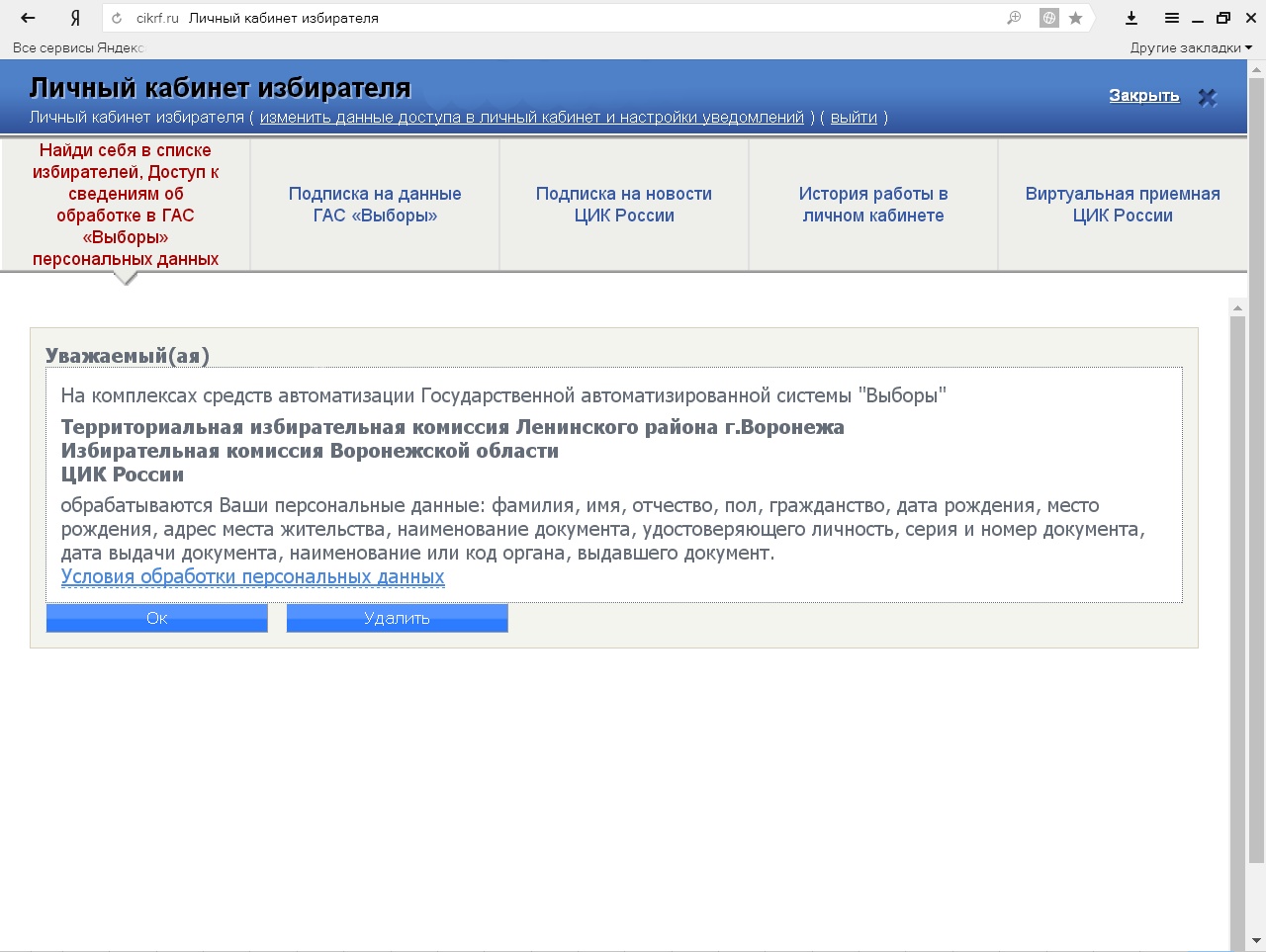
Task: Click the Закрыть link in the header
Action: [x=1144, y=96]
